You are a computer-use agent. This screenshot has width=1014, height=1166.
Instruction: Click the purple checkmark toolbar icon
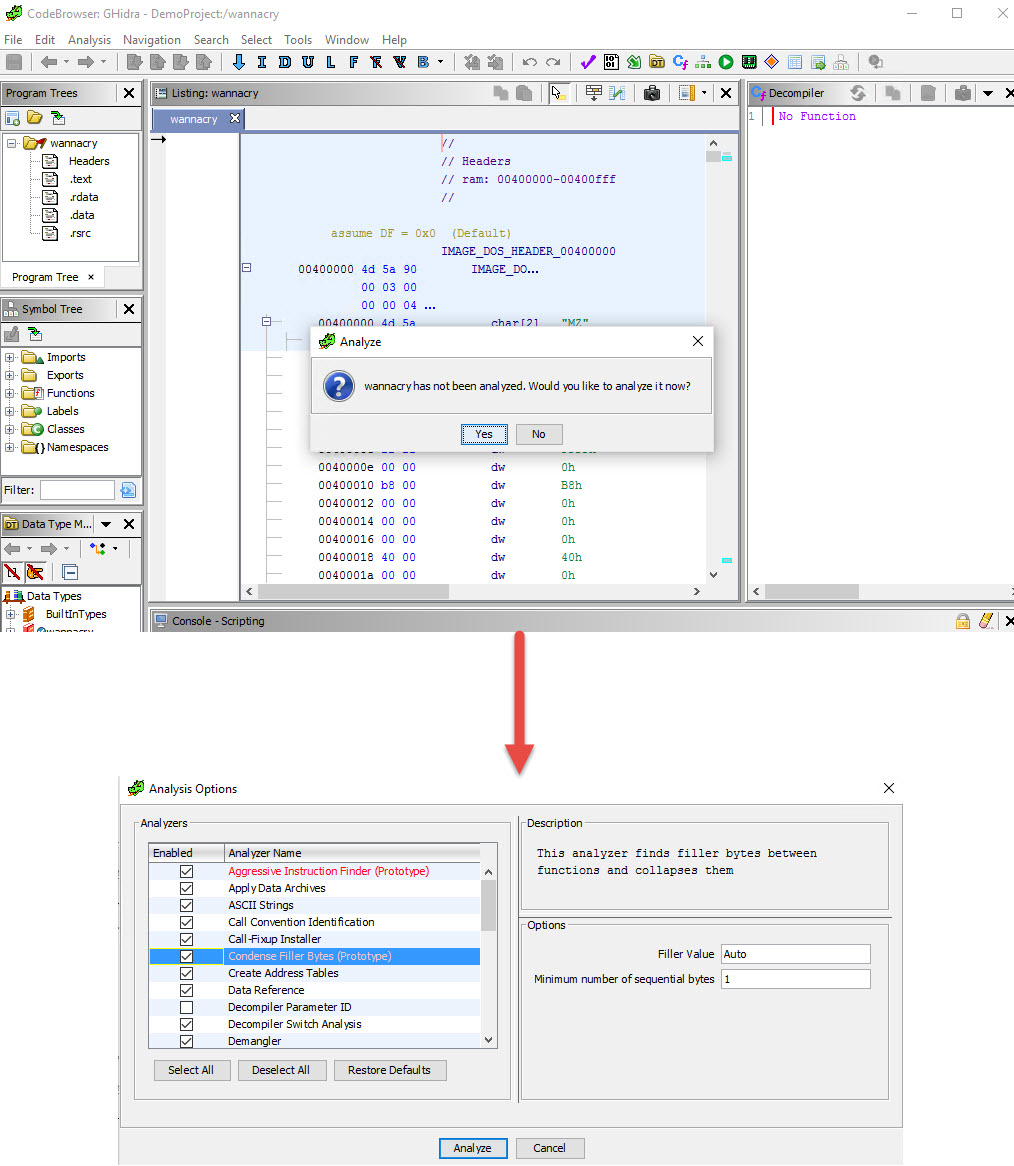pos(588,62)
